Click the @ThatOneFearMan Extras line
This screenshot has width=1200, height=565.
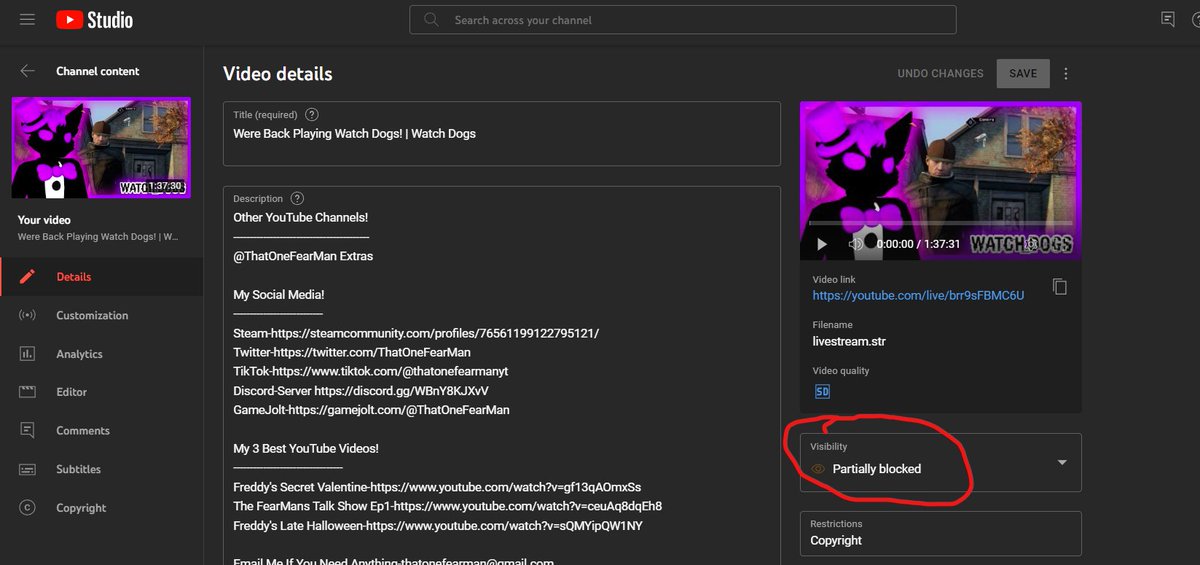[x=303, y=256]
